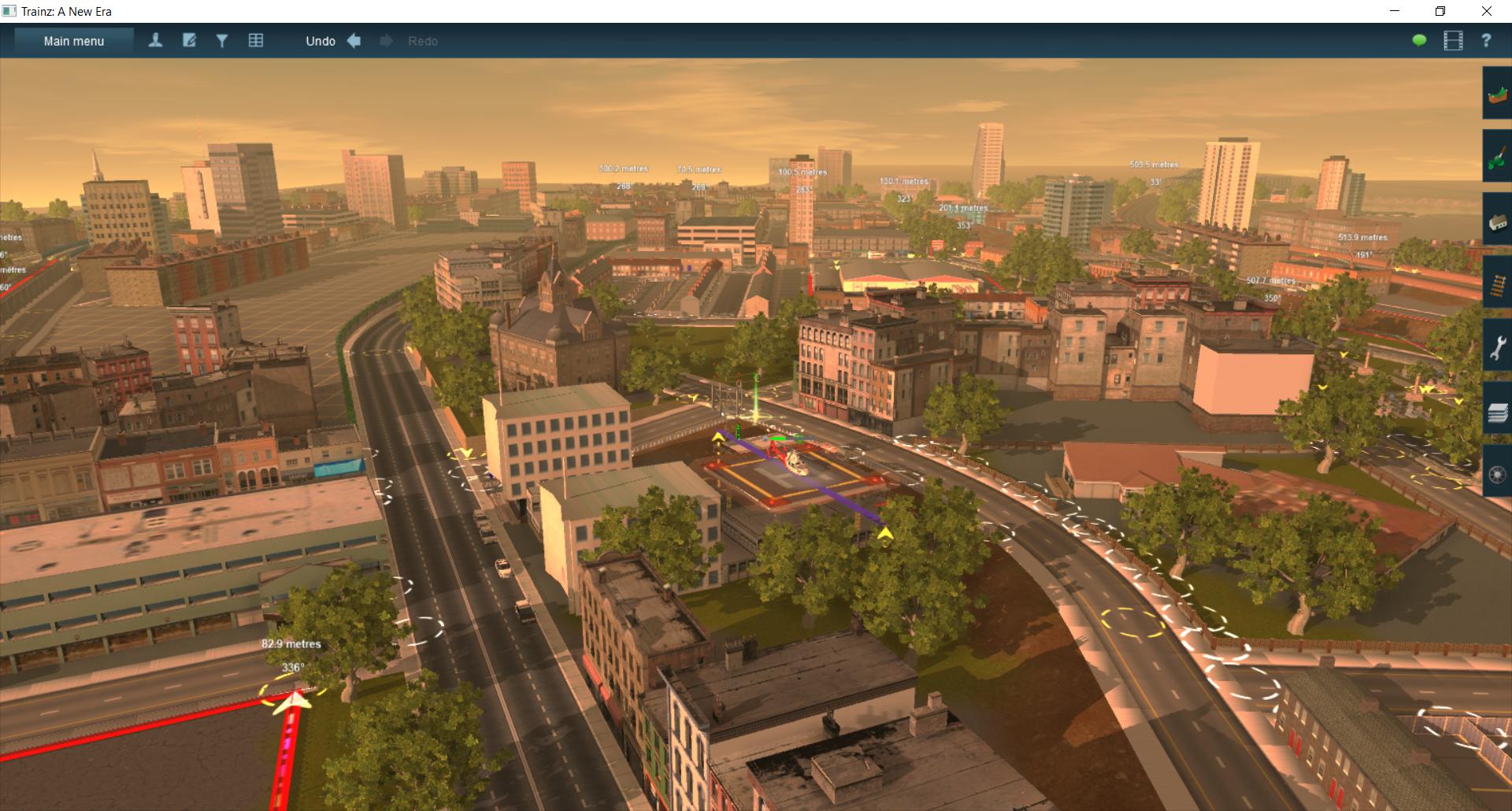Image resolution: width=1512 pixels, height=811 pixels.
Task: Open the edit note pencil icon
Action: pos(189,40)
